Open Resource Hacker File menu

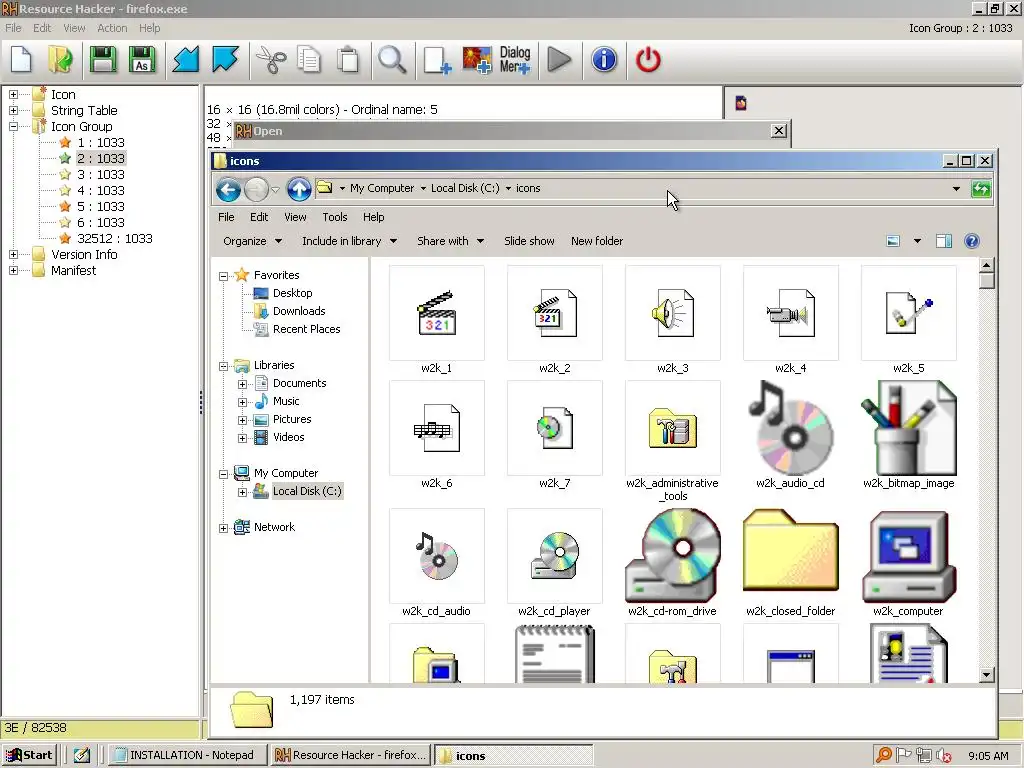13,28
